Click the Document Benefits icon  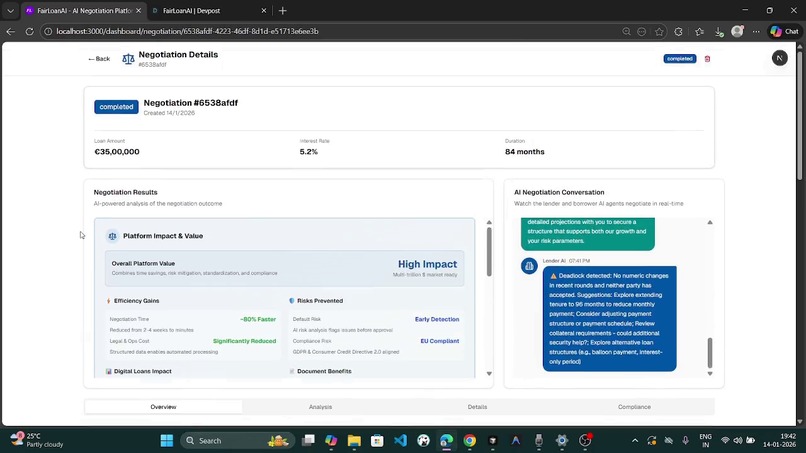pyautogui.click(x=291, y=371)
